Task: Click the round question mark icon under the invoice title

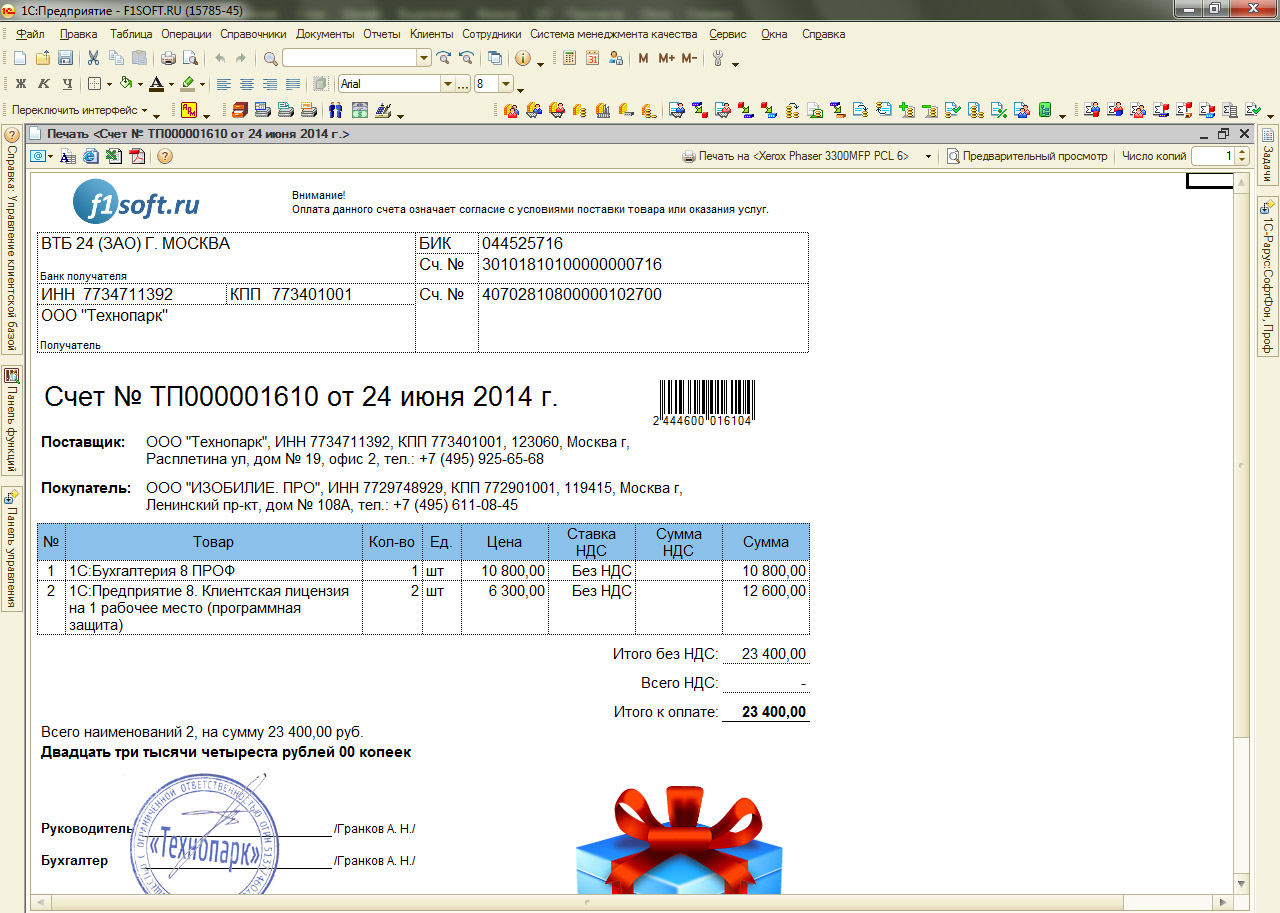Action: click(x=165, y=156)
